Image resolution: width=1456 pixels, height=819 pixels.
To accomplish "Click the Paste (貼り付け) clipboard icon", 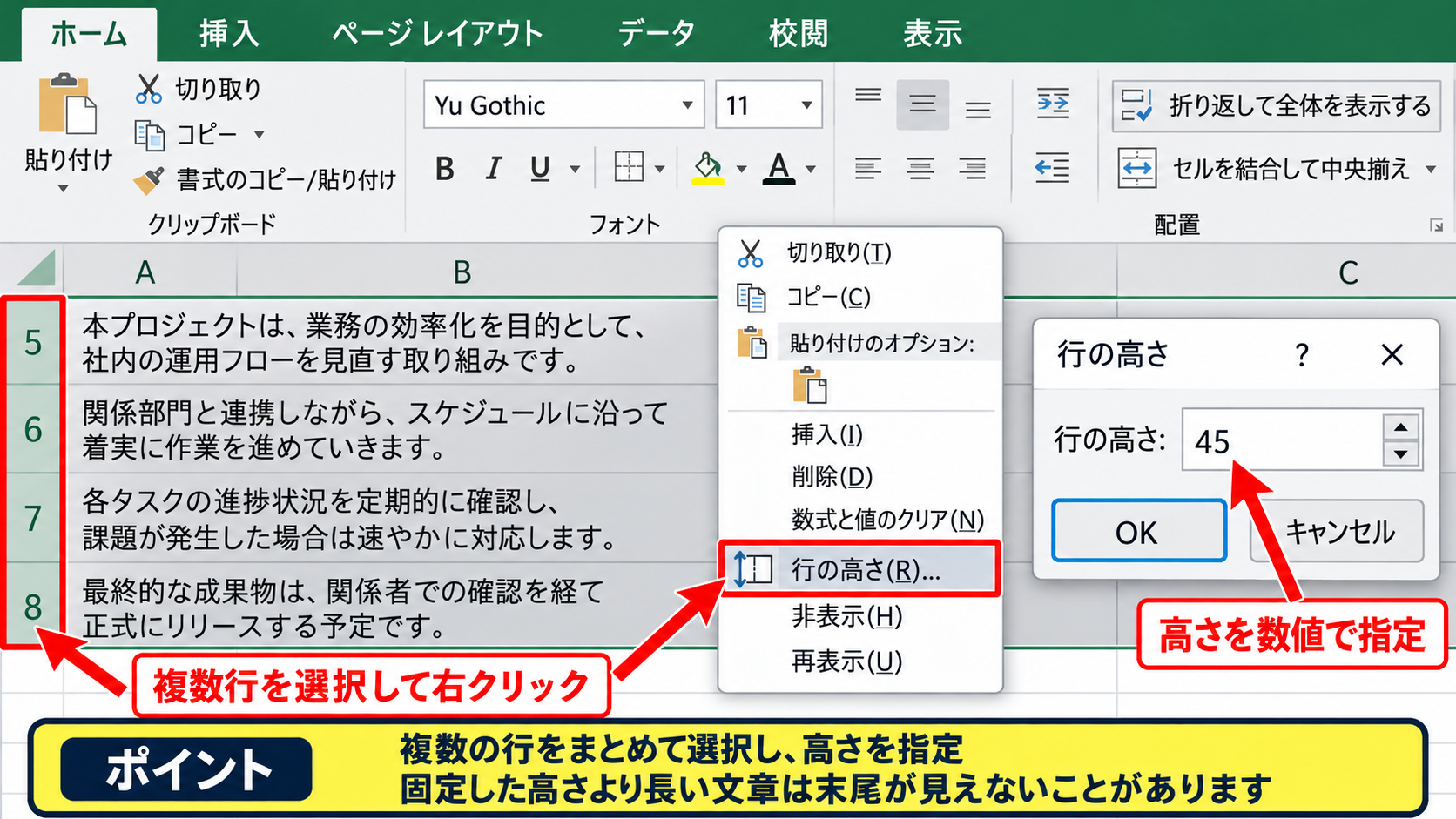I will click(x=67, y=104).
